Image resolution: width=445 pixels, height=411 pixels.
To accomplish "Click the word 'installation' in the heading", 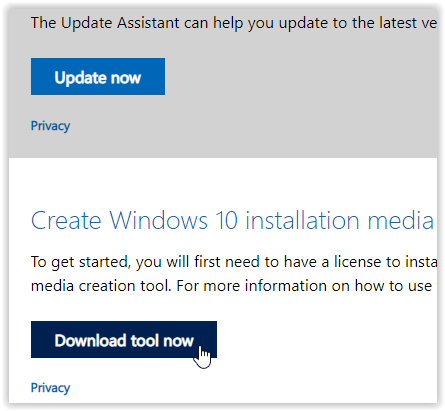I will [x=302, y=221].
